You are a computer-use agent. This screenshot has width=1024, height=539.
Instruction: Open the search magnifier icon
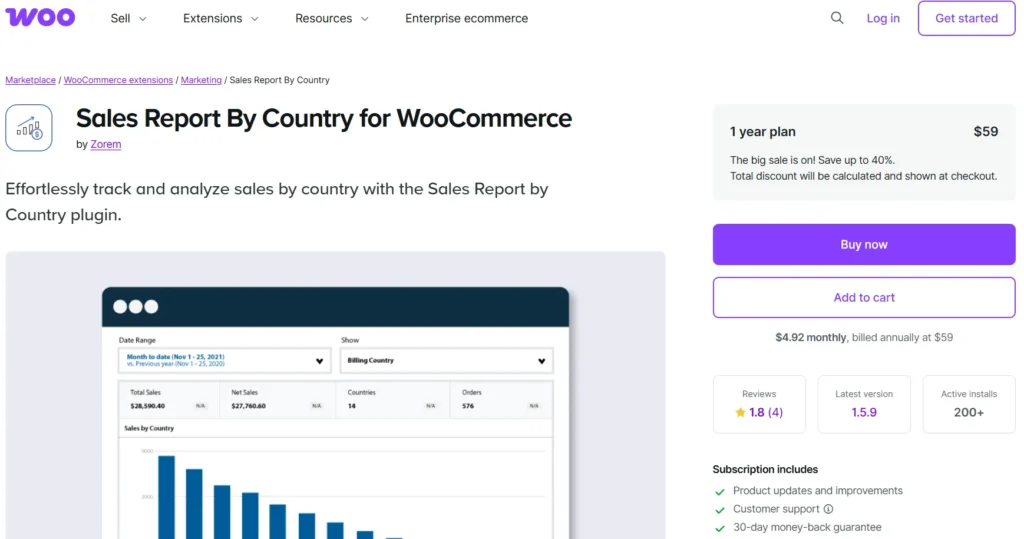(837, 18)
